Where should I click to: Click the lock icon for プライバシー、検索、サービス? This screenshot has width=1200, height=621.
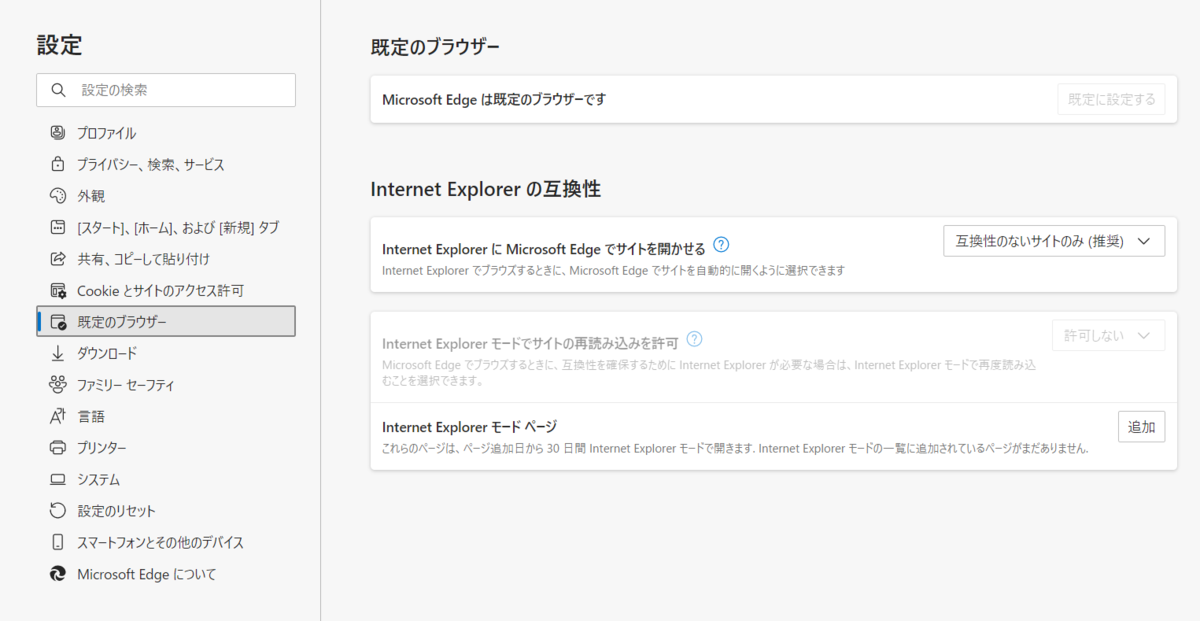[57, 164]
